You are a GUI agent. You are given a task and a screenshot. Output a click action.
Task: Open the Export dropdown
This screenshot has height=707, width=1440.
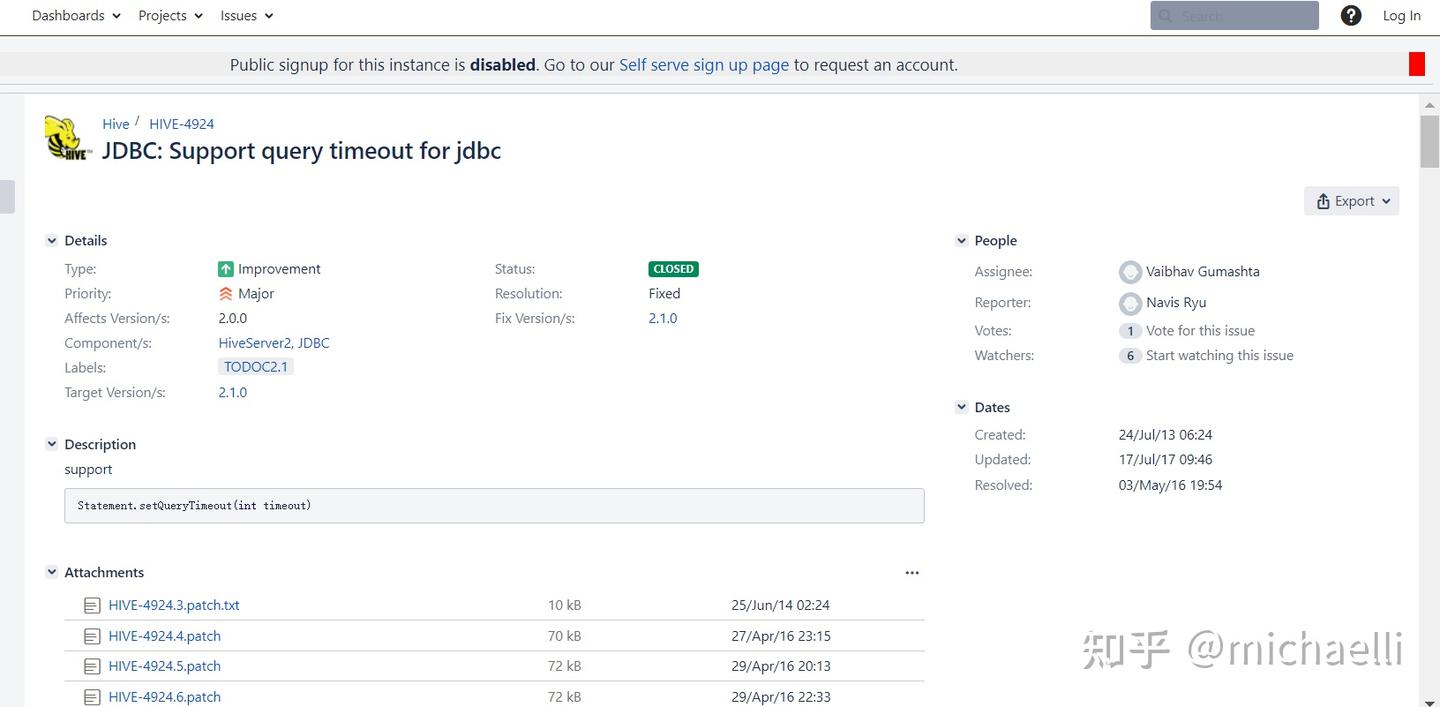click(x=1351, y=201)
